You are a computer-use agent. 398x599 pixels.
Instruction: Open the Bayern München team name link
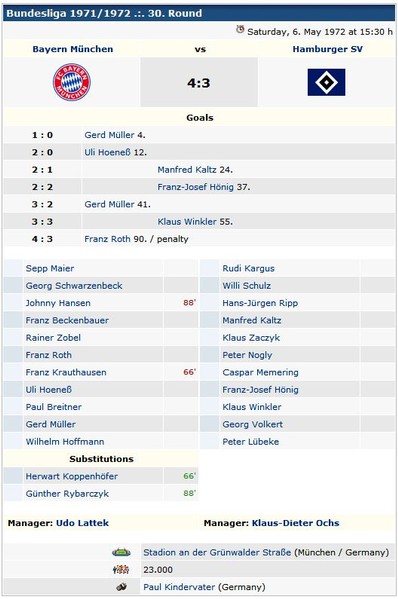(x=73, y=49)
